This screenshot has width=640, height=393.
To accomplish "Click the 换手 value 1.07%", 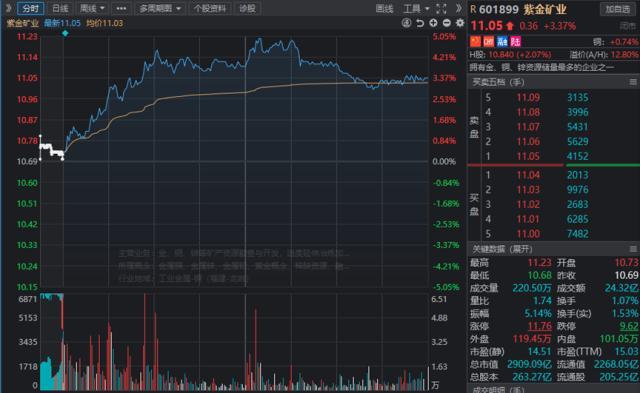I will coord(624,301).
